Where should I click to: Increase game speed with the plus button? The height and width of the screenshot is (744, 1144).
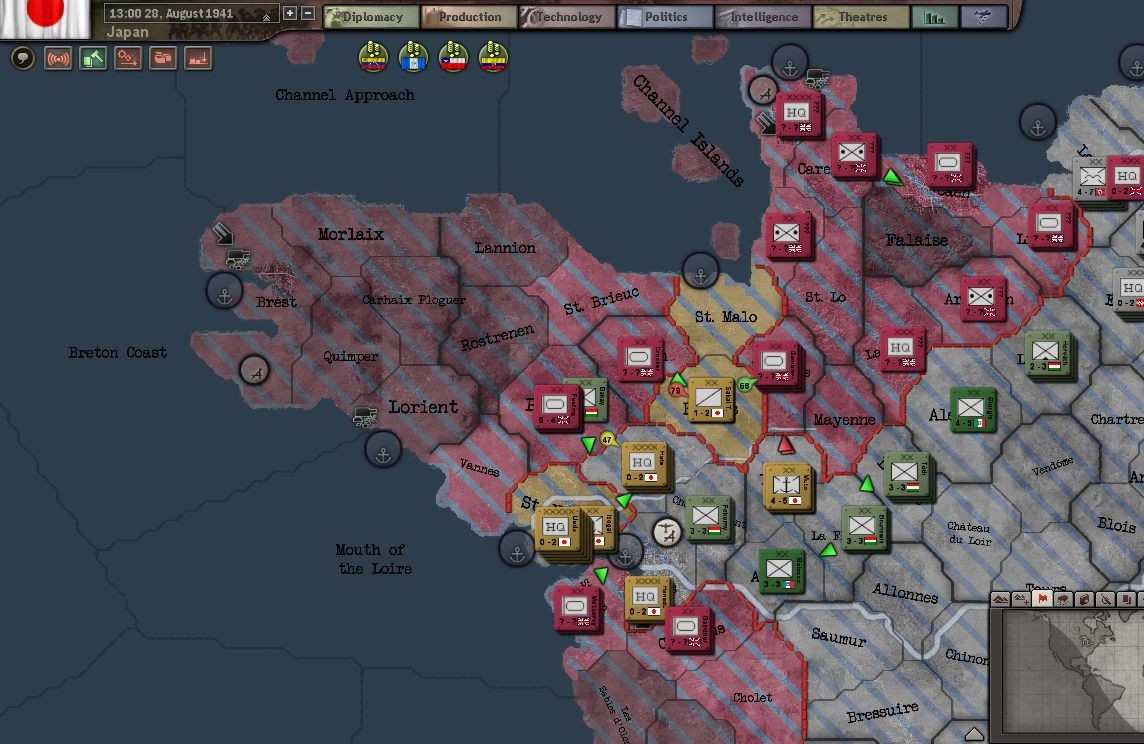pos(290,14)
